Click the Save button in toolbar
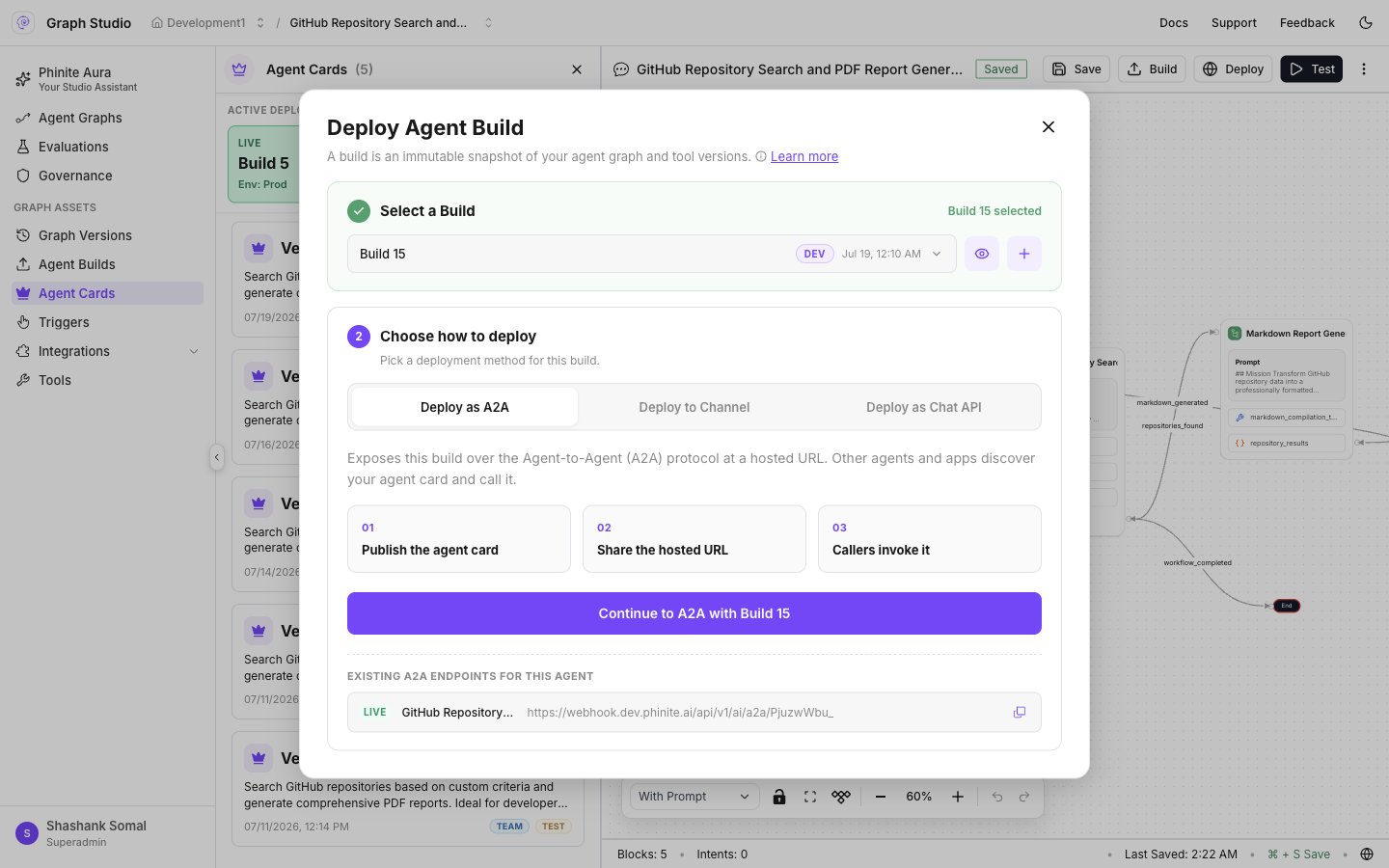 [x=1076, y=69]
